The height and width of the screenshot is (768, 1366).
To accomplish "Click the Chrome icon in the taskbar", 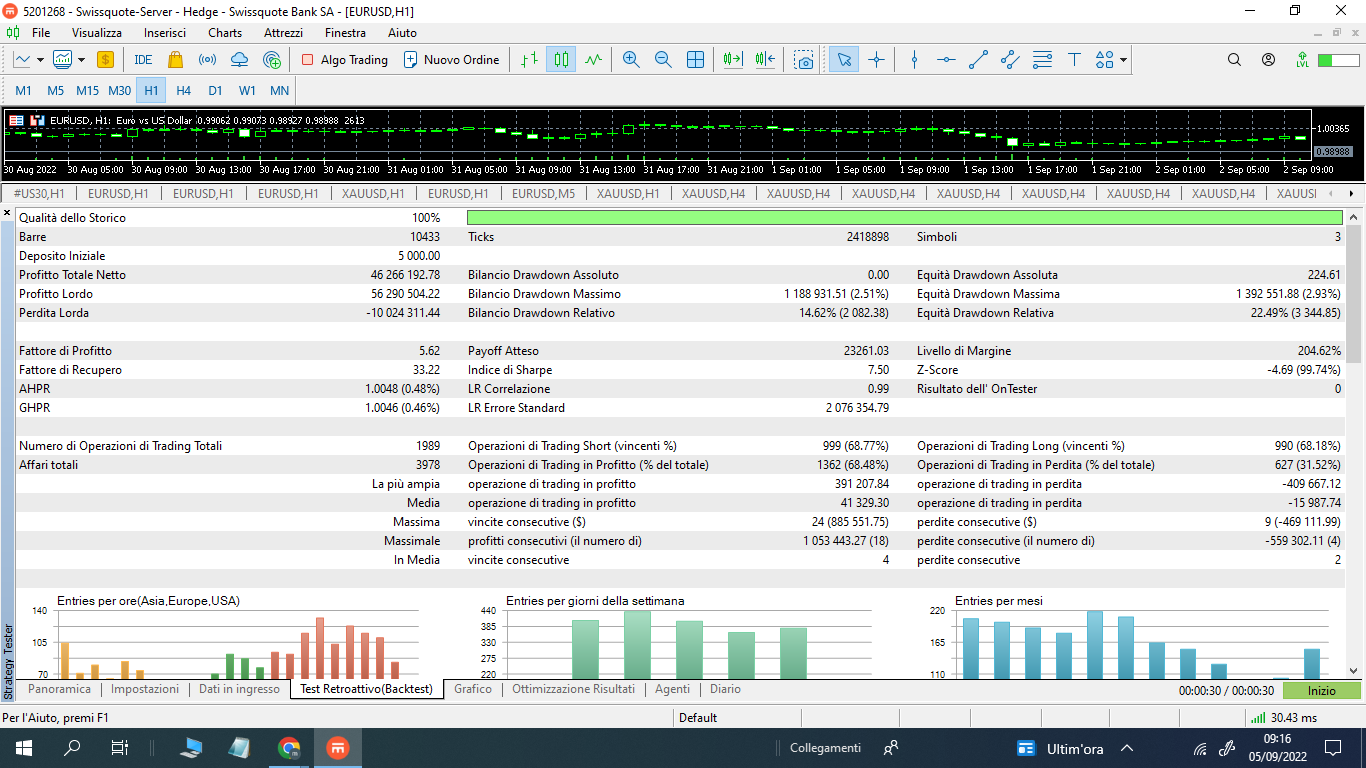I will 289,748.
